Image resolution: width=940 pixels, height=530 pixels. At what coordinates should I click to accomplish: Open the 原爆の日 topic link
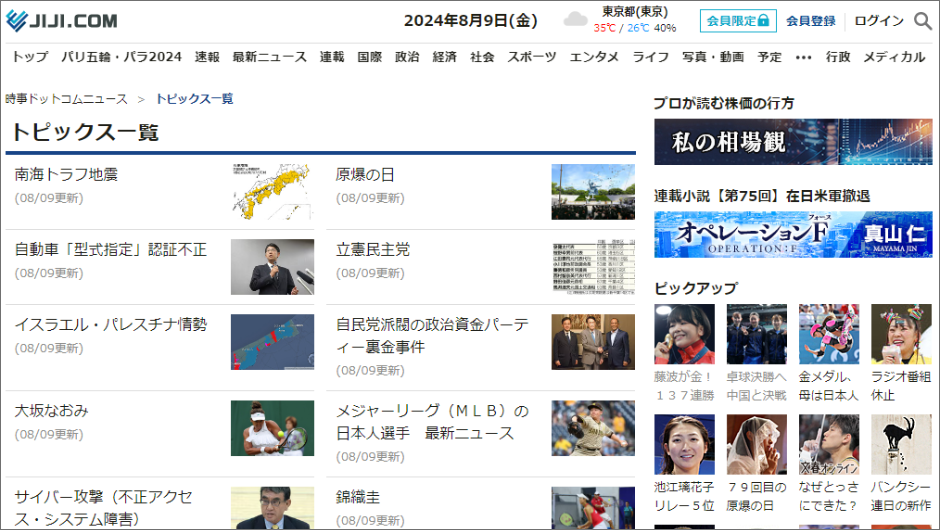[x=365, y=174]
